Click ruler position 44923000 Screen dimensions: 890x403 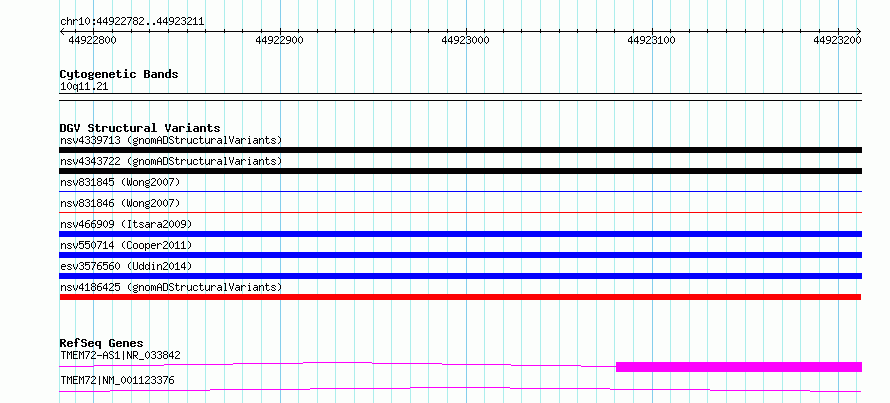pyautogui.click(x=465, y=40)
